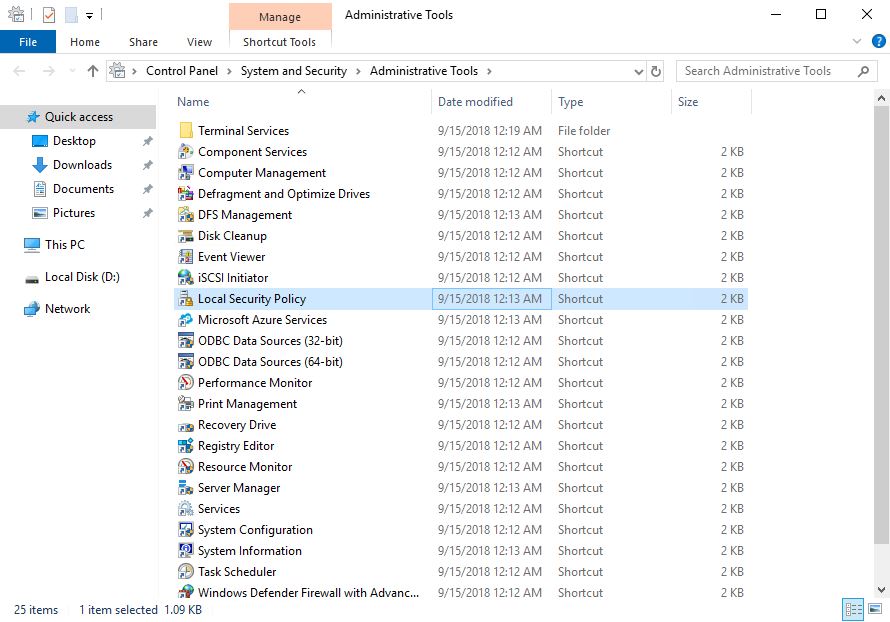Select the Recovery Drive icon
Screen dimensions: 890x622
click(186, 425)
